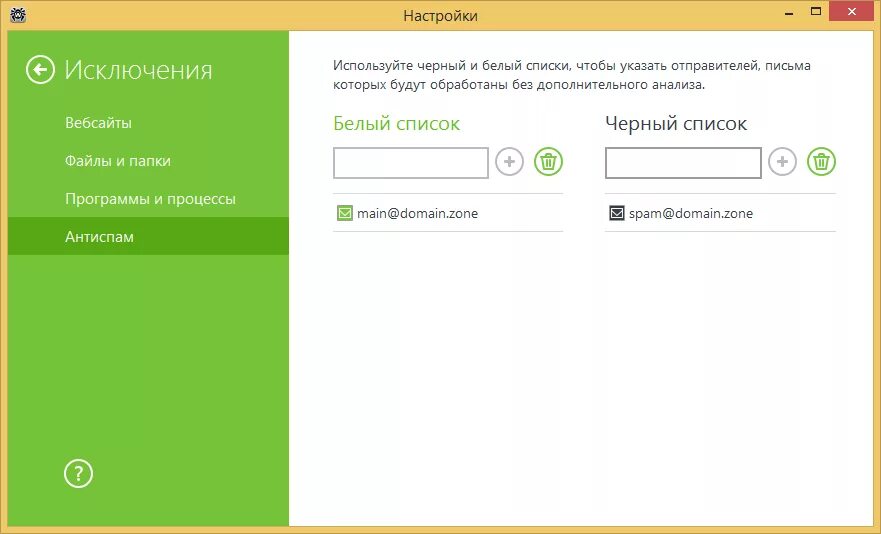Focus the Белый список address input field
This screenshot has width=881, height=534.
(x=411, y=163)
